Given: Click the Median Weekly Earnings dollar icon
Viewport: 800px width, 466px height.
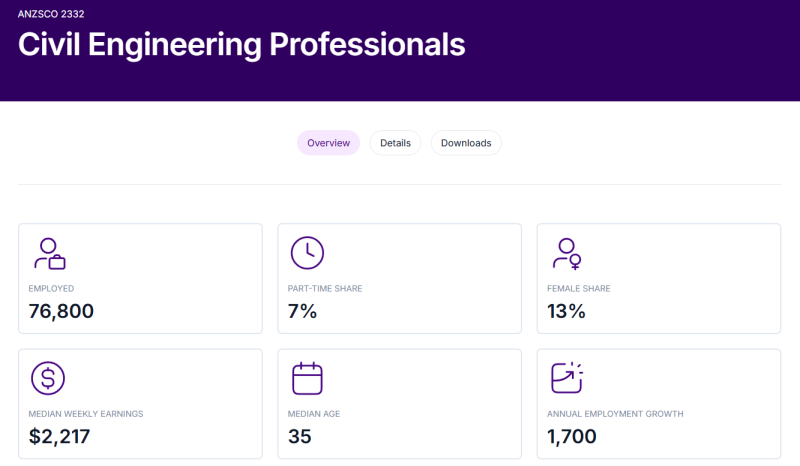Looking at the screenshot, I should [48, 378].
